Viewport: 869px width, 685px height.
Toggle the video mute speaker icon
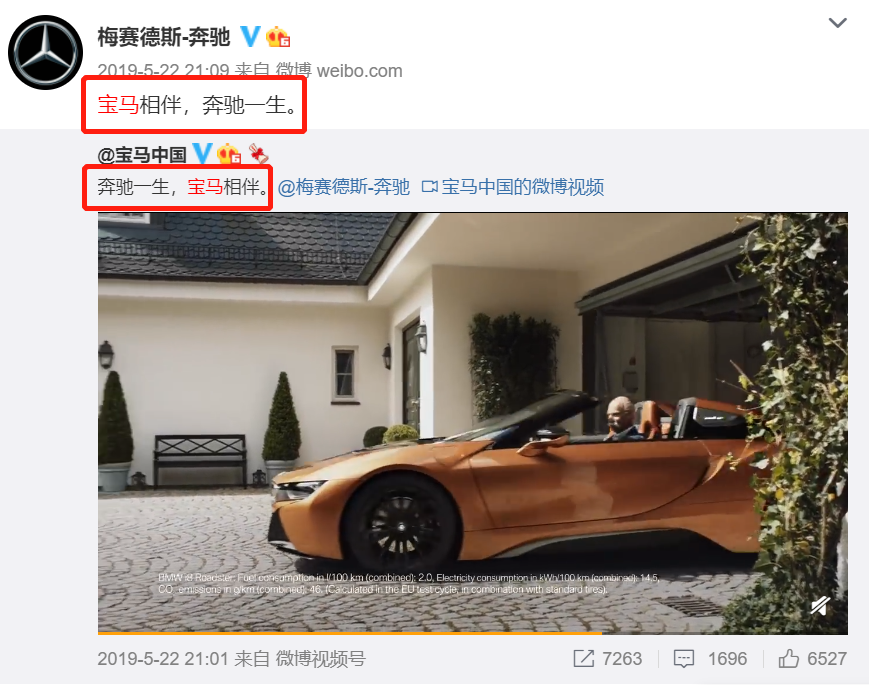click(x=820, y=605)
